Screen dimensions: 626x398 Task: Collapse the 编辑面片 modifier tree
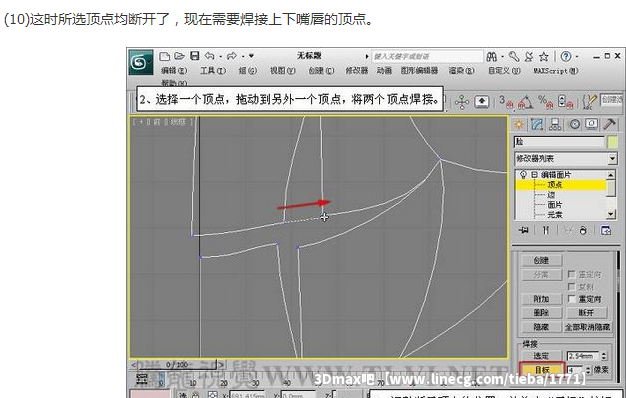pyautogui.click(x=534, y=175)
